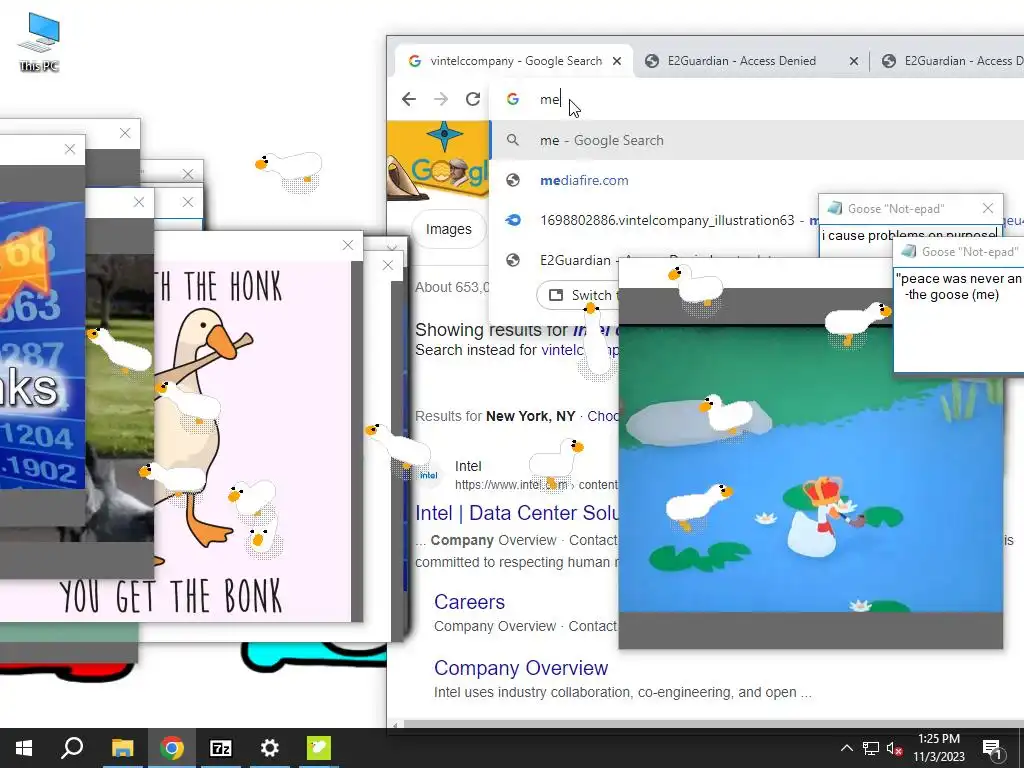Close the HONK BONK goose meme window

[347, 245]
